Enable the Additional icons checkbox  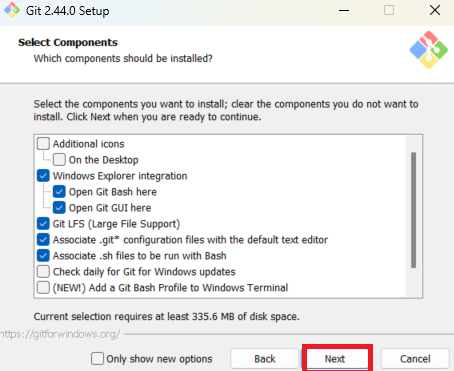43,144
